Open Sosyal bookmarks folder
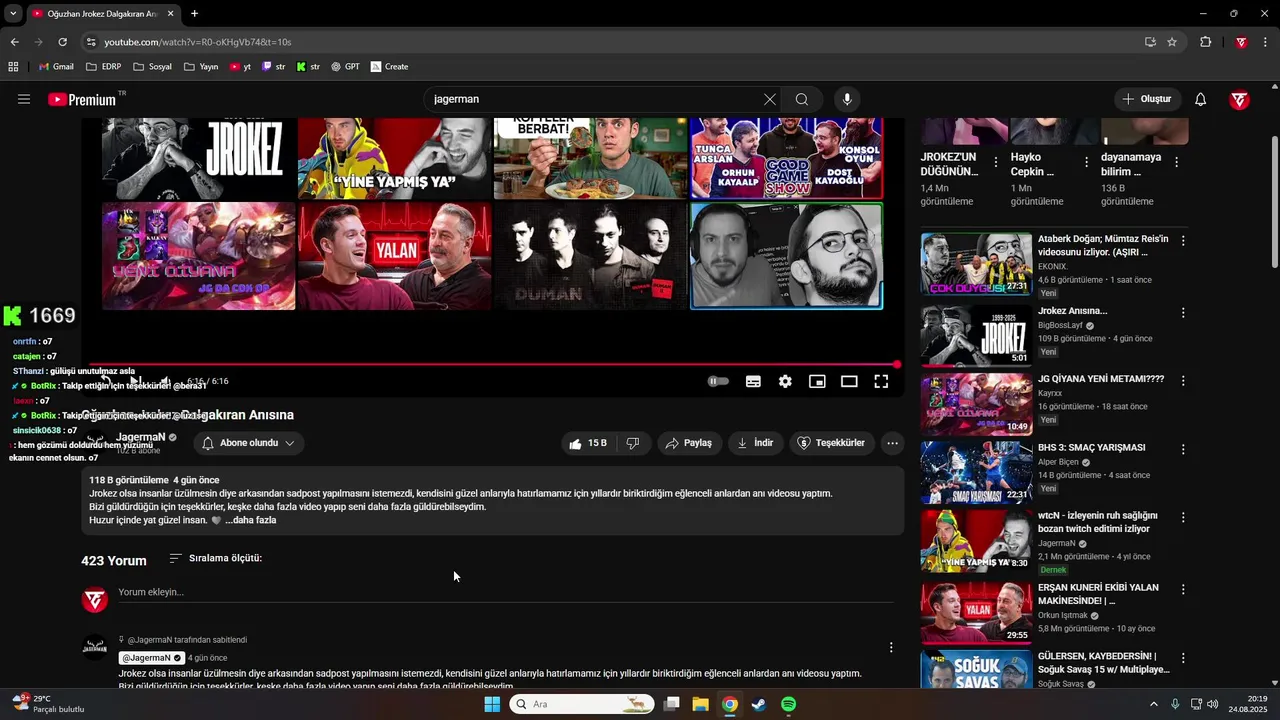The height and width of the screenshot is (720, 1280). 152,67
